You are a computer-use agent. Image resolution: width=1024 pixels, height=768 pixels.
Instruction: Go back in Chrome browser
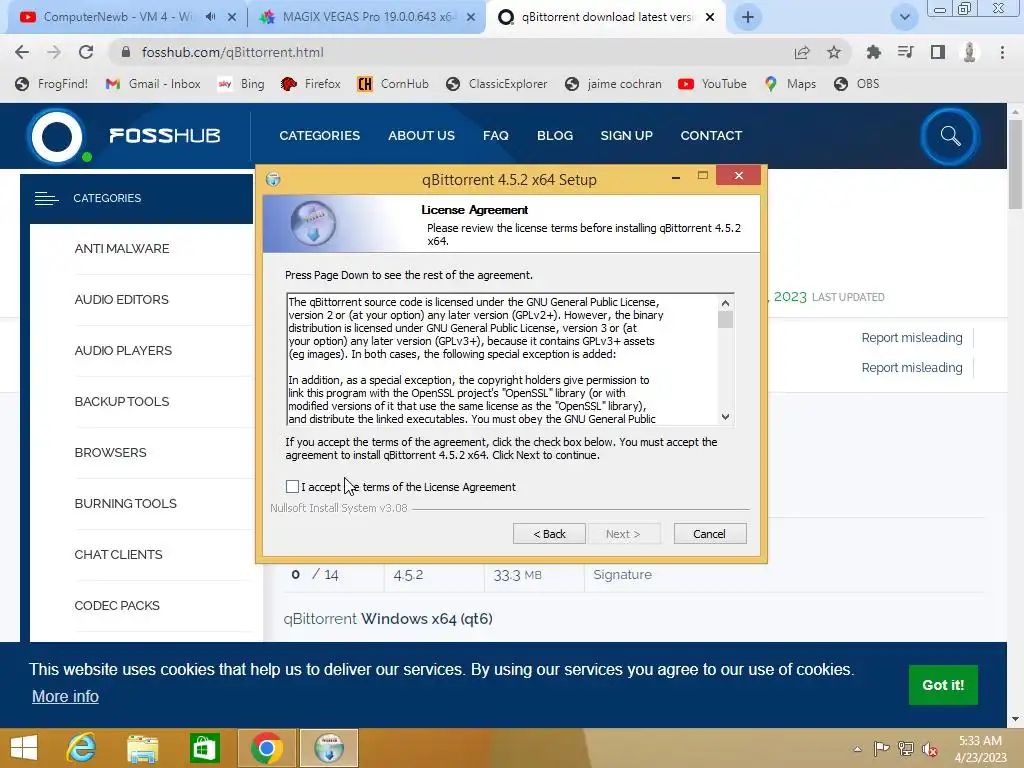coord(22,52)
